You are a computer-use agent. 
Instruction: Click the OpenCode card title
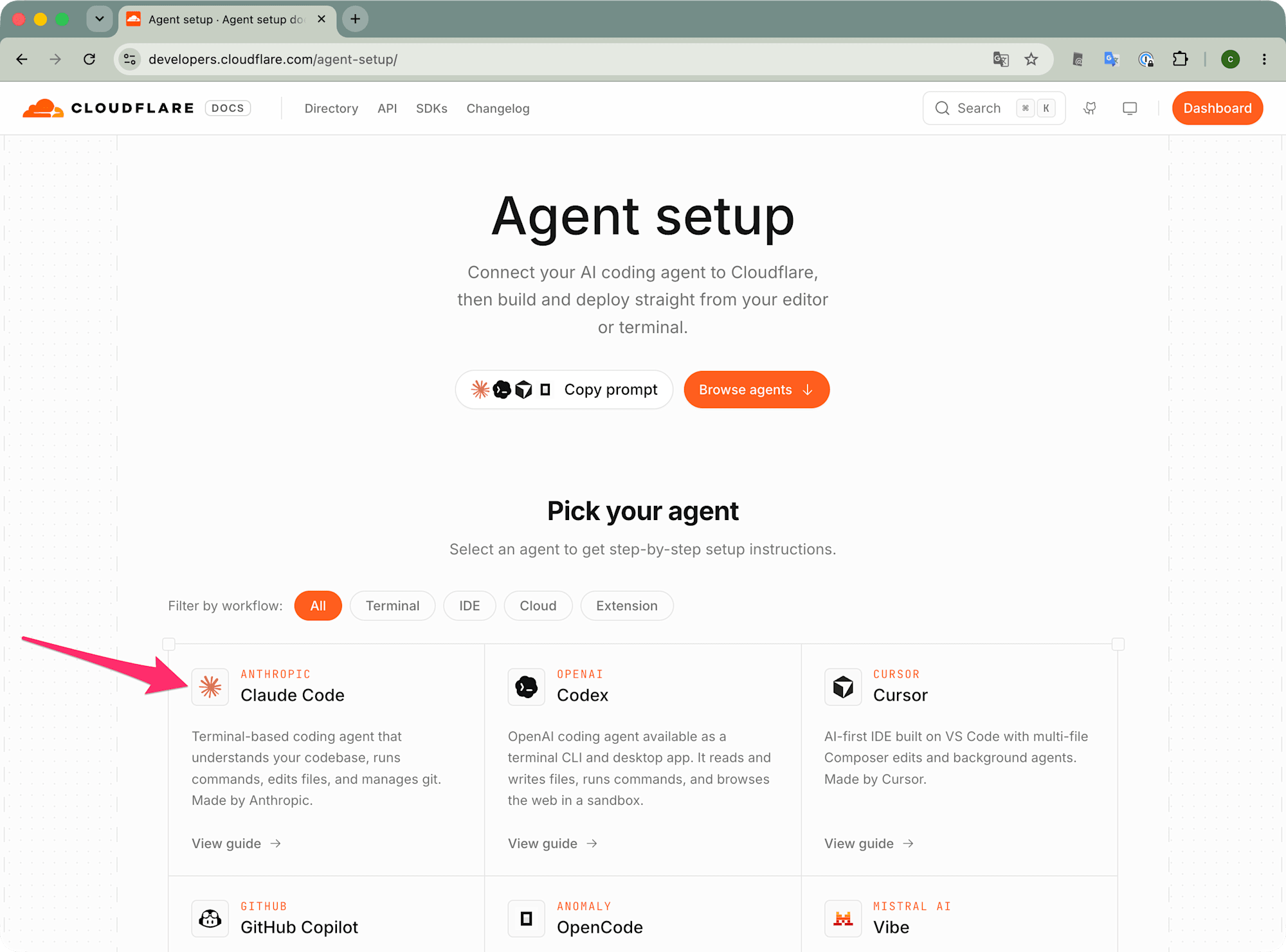pos(600,927)
